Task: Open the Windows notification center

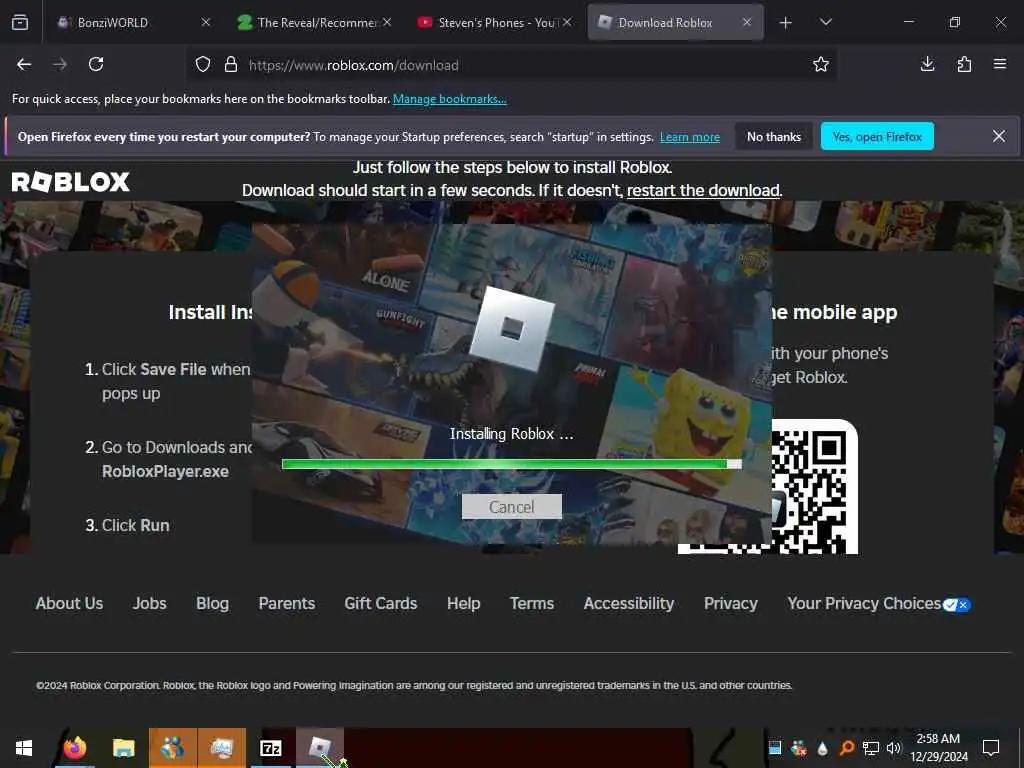Action: (x=991, y=748)
